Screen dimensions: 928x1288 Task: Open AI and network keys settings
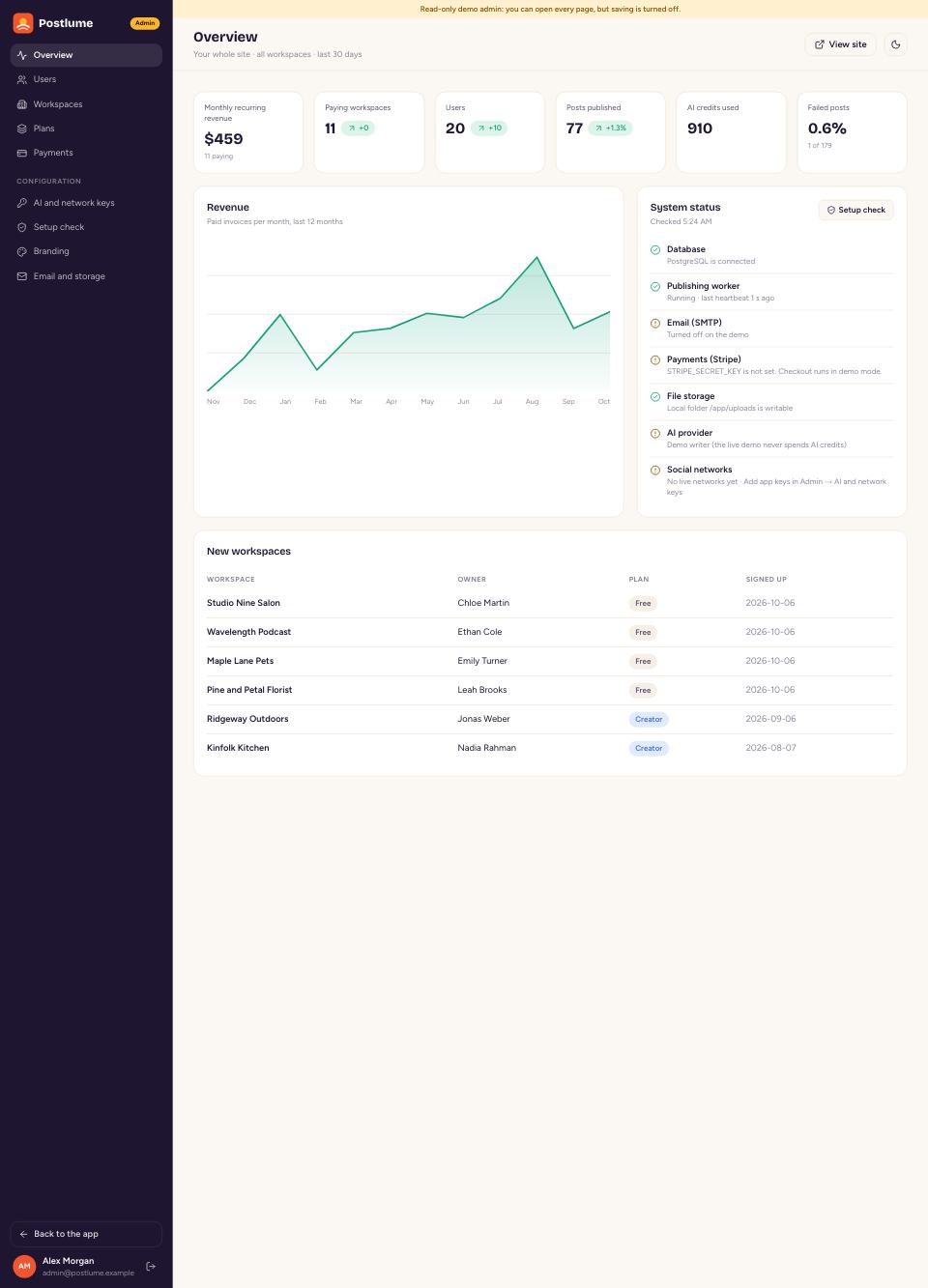[x=86, y=203]
